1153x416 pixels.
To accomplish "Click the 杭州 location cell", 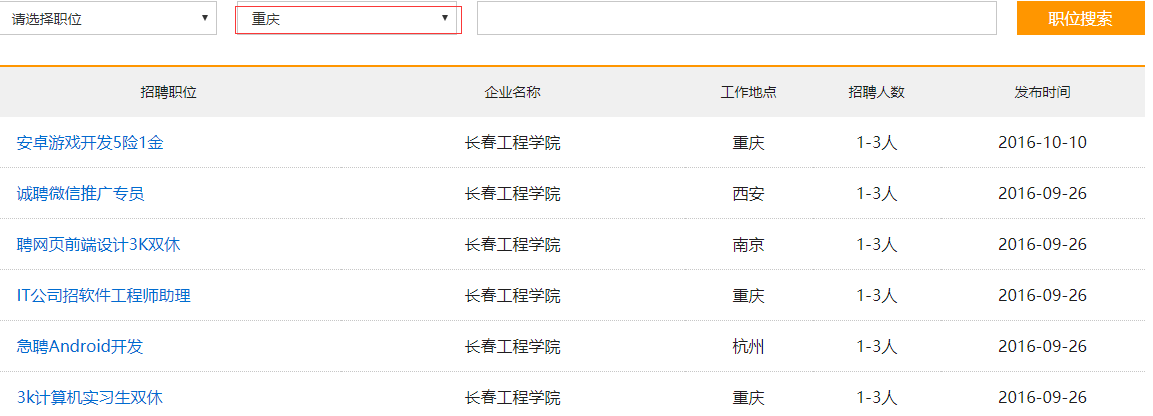I will click(749, 346).
